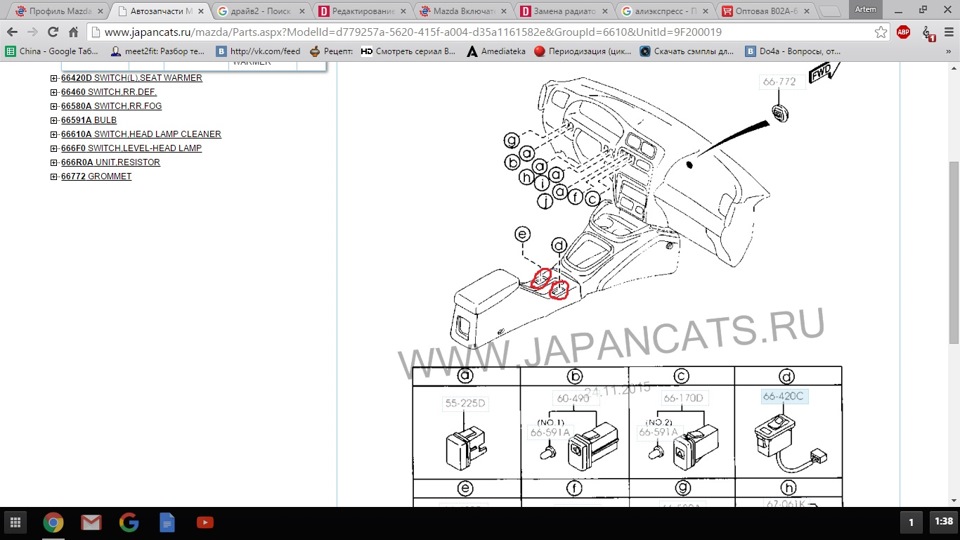This screenshot has height=540, width=960.
Task: Close the Автозапчасти tab
Action: [x=201, y=11]
